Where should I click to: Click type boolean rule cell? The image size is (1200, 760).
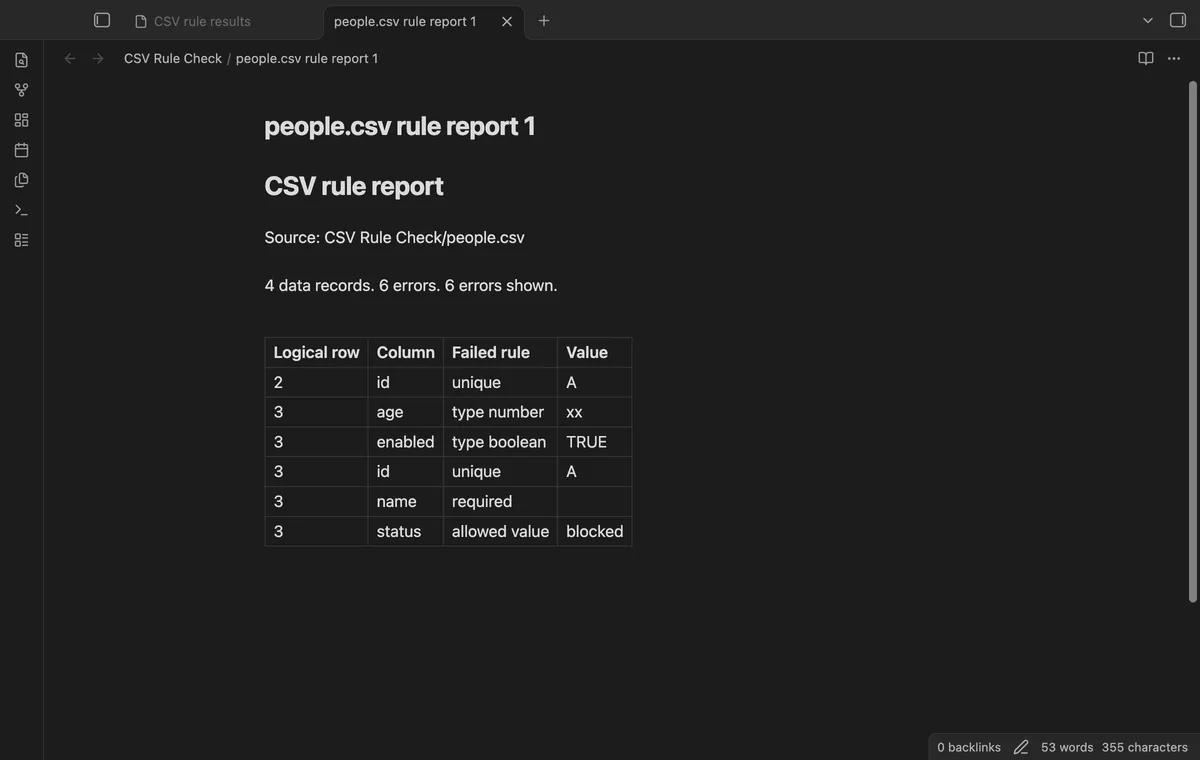(x=500, y=442)
